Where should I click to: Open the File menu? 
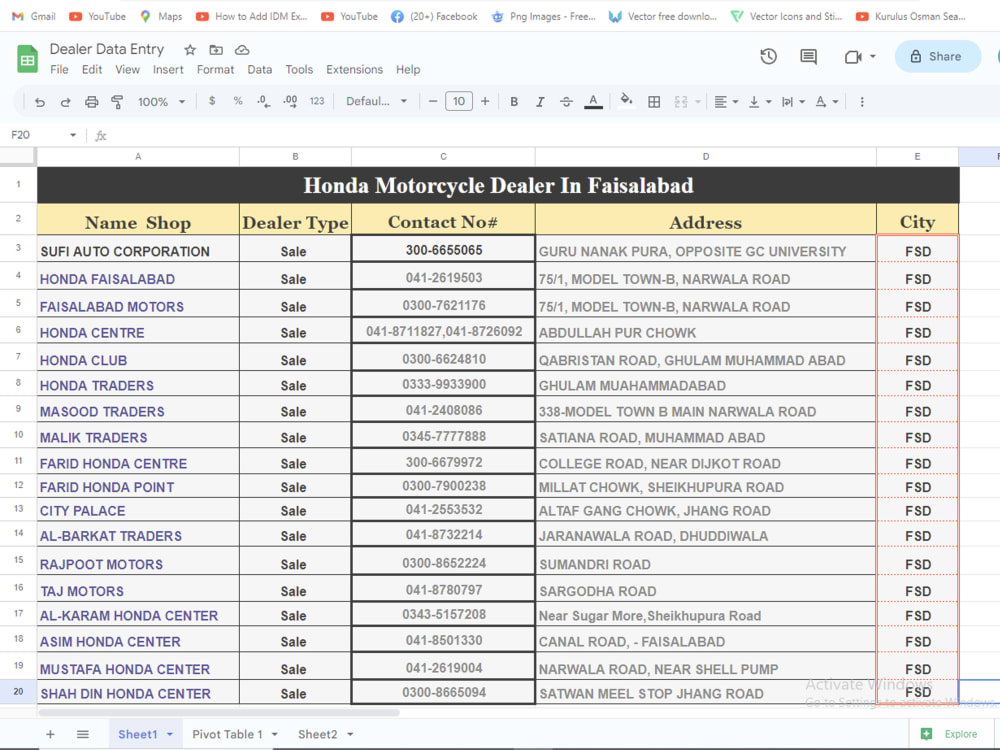(59, 70)
